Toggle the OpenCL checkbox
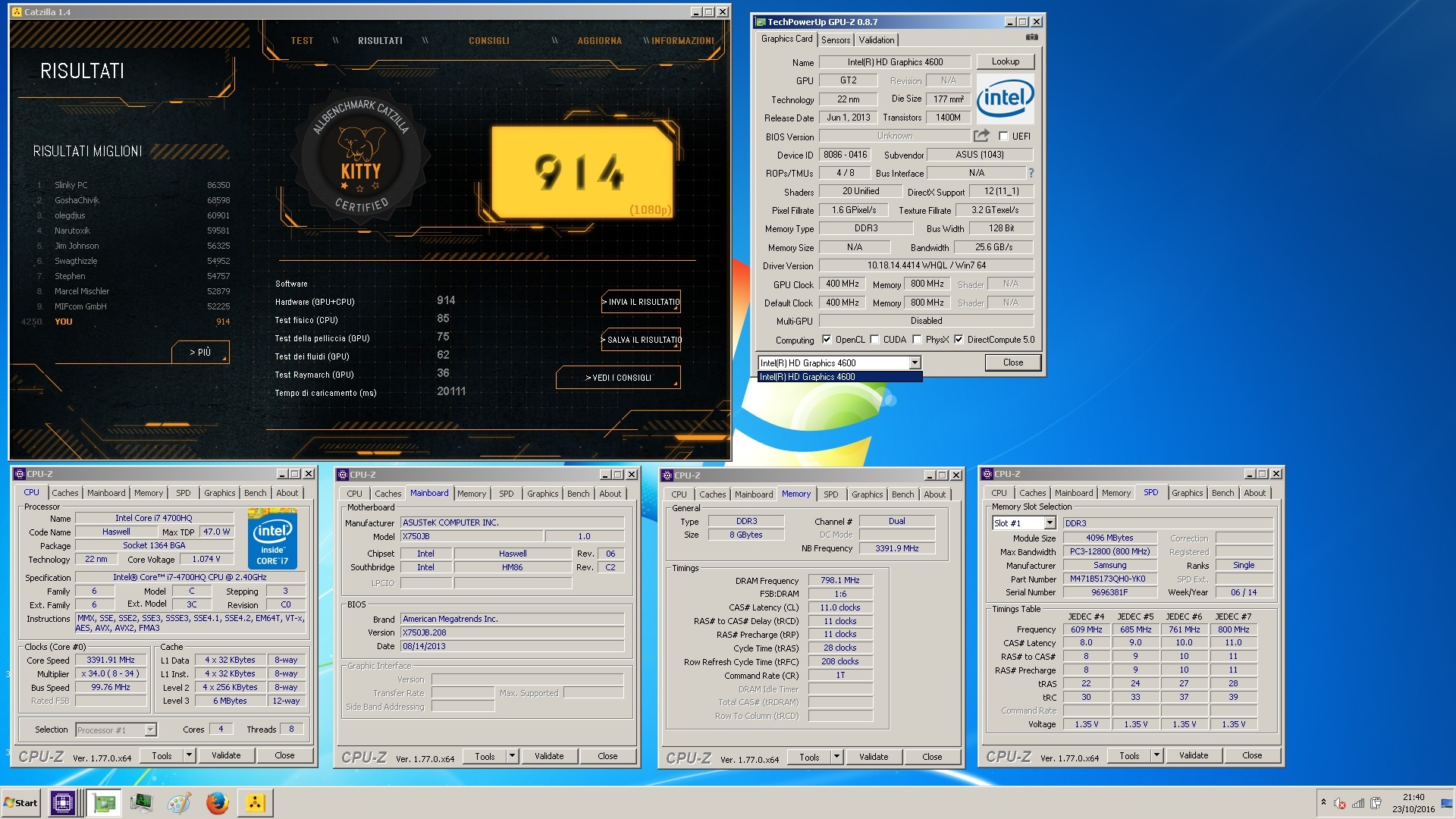 [x=827, y=340]
